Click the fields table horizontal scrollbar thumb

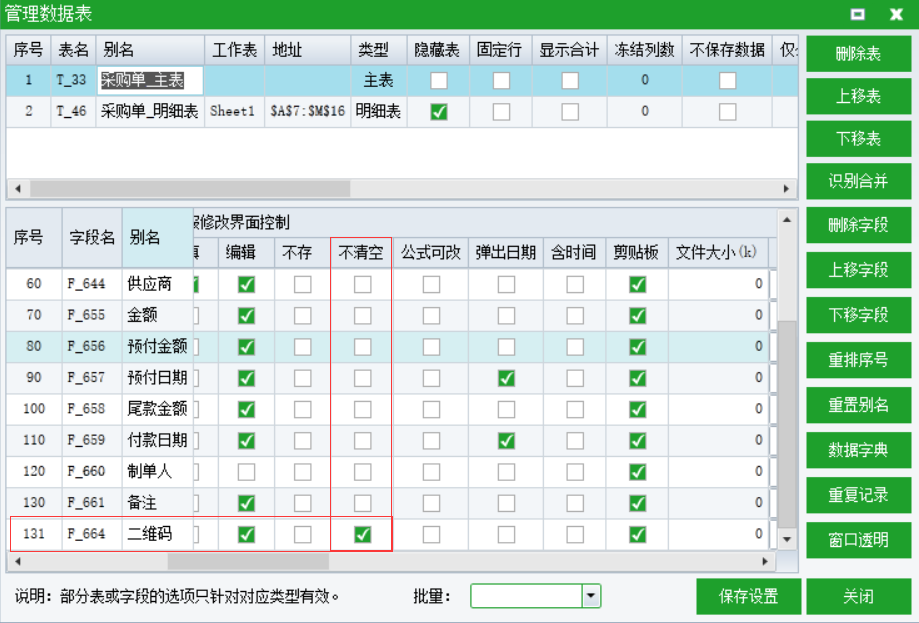click(248, 561)
